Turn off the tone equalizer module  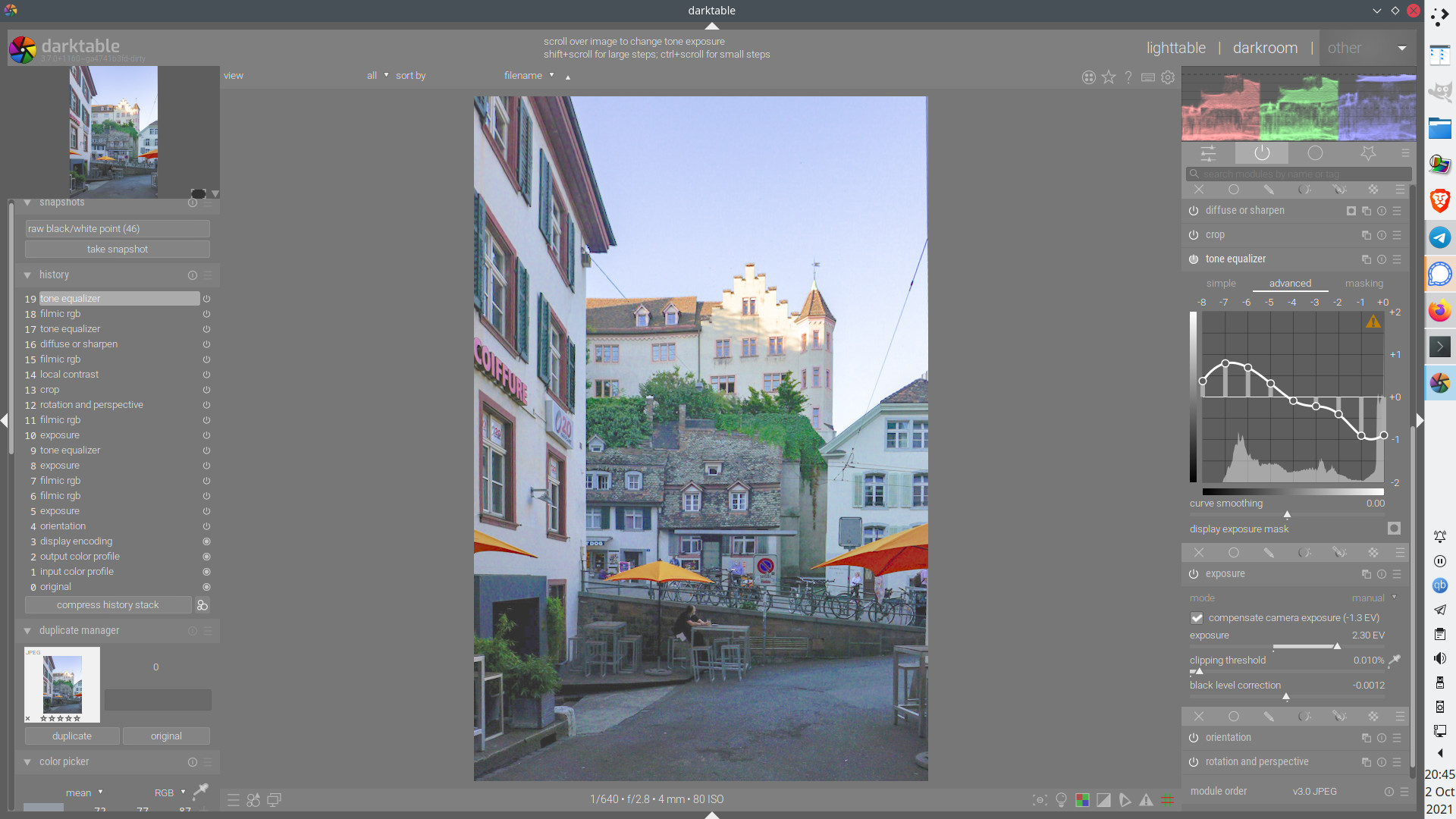[1194, 259]
